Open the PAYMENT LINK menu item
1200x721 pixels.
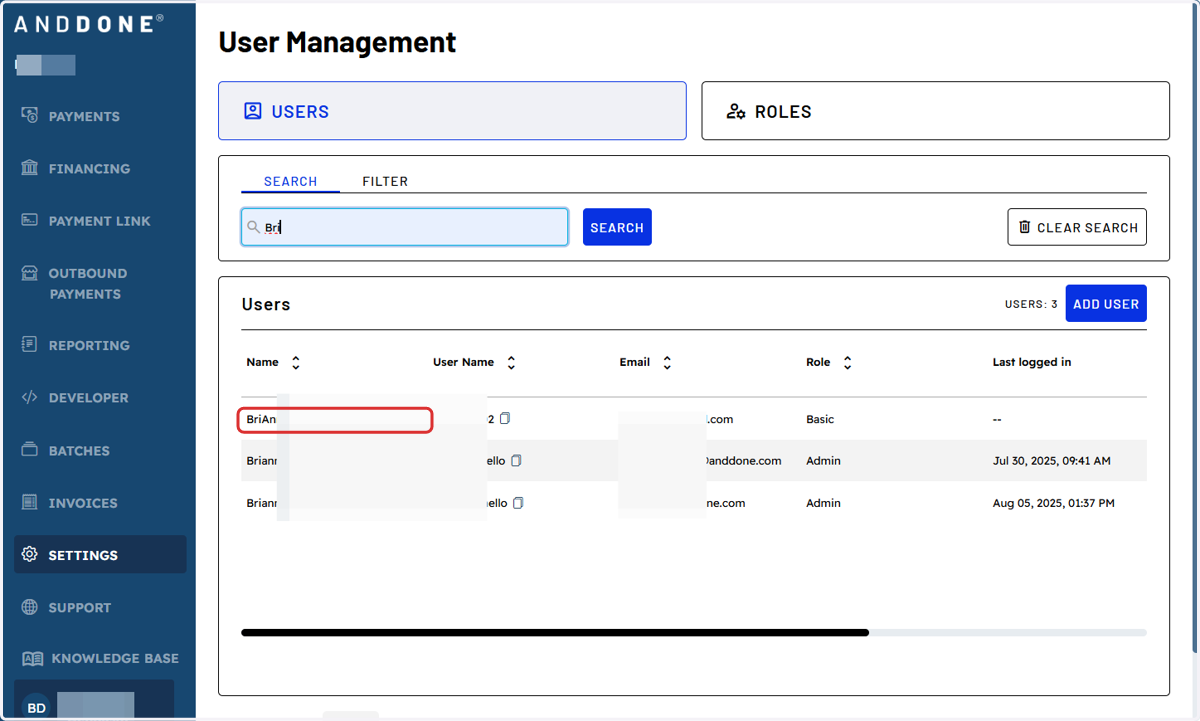[x=99, y=220]
